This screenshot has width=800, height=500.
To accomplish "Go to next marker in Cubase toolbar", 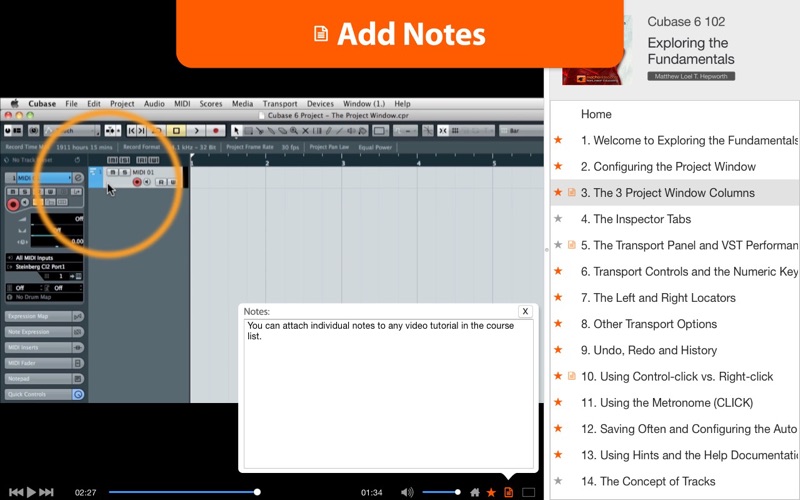I will pos(142,131).
